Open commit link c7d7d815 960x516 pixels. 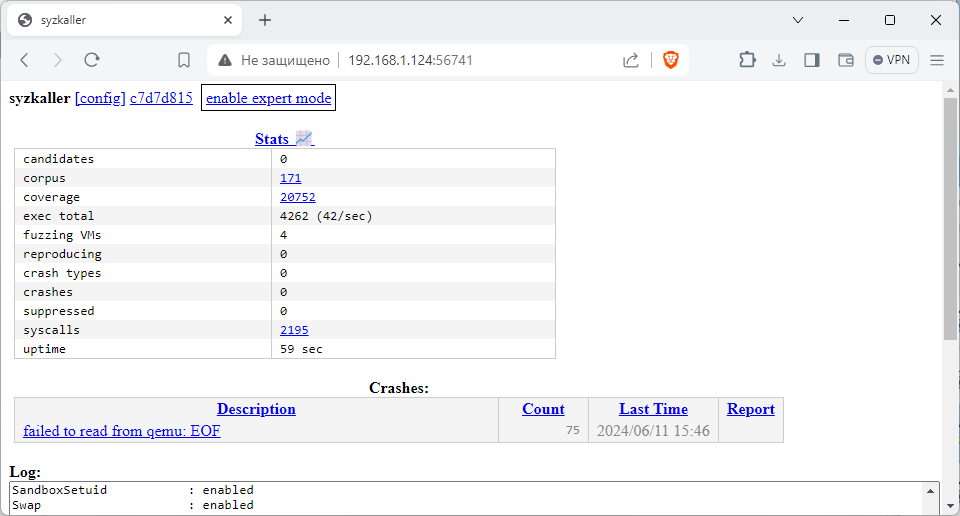161,98
